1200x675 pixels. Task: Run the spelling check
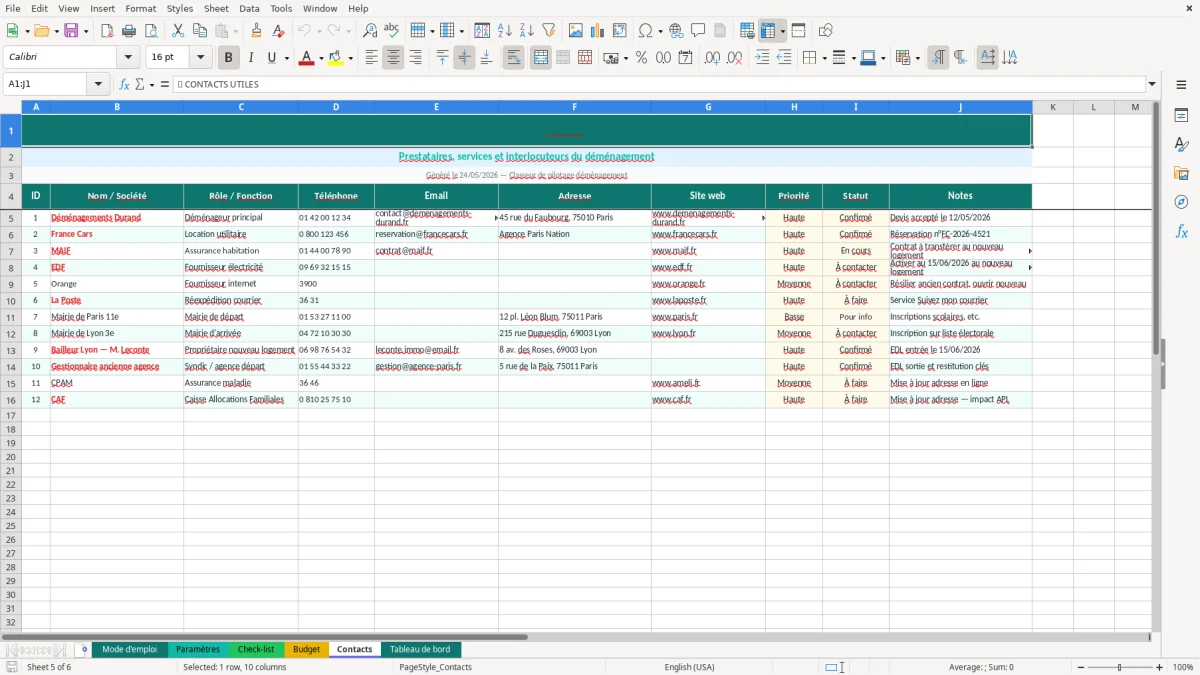(x=392, y=31)
